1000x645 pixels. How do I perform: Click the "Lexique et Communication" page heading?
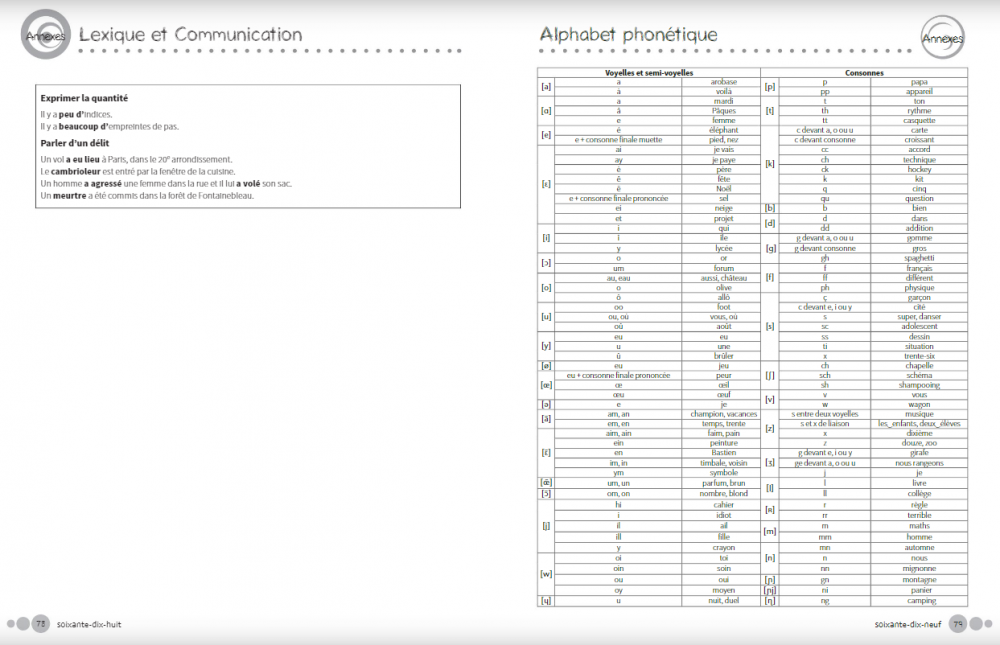tap(191, 34)
